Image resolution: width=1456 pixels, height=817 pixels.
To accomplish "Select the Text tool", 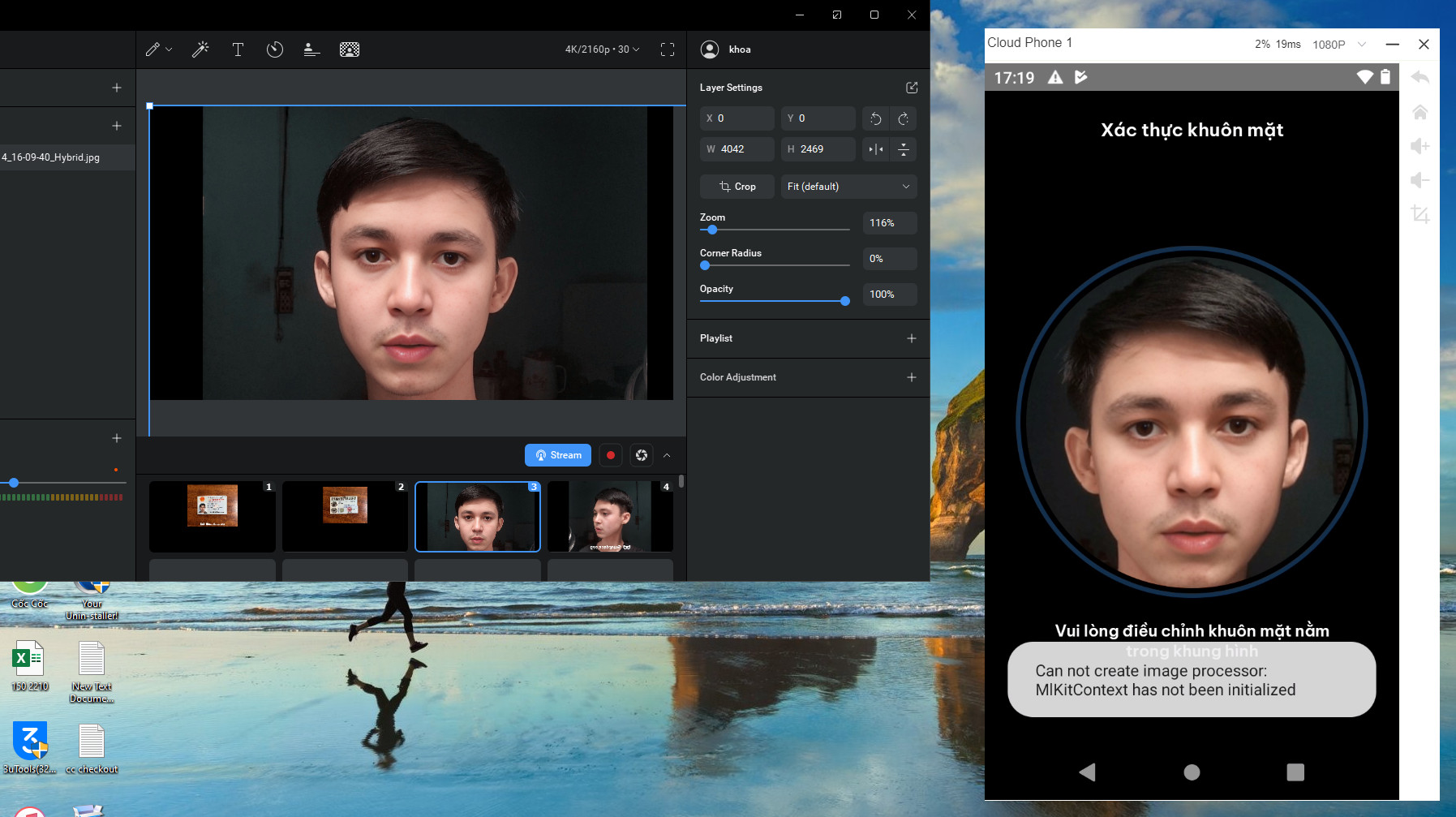I will click(x=238, y=49).
